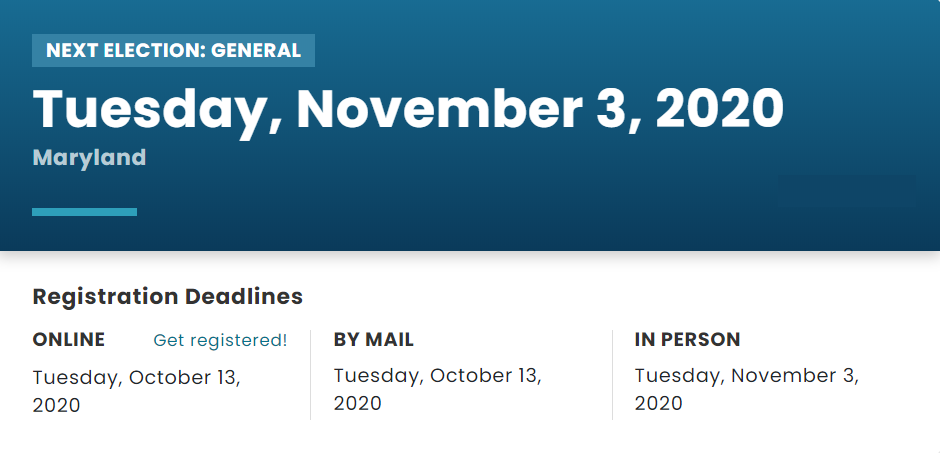940x453 pixels.
Task: Select the deadline date under BY MAIL
Action: (437, 389)
